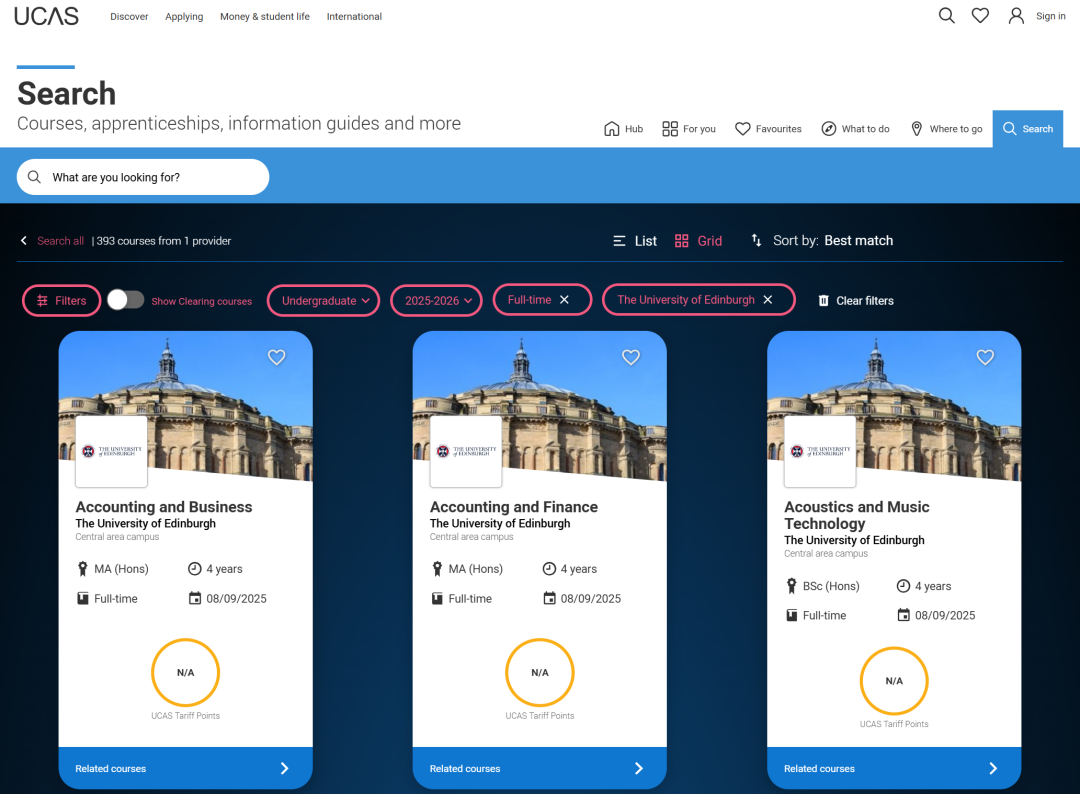1080x794 pixels.
Task: Favourite the Accounting and Business course card
Action: point(276,357)
